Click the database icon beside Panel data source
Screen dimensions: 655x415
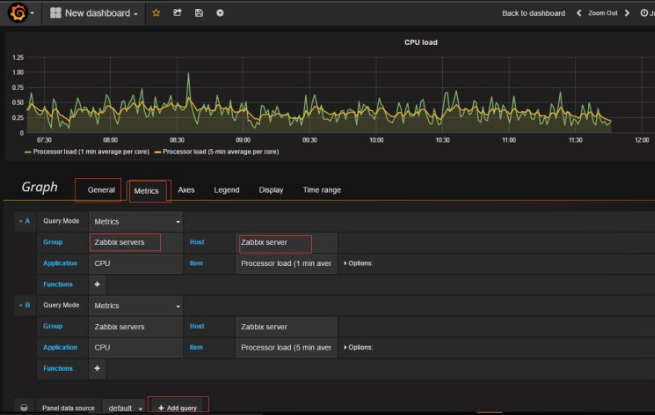24,407
